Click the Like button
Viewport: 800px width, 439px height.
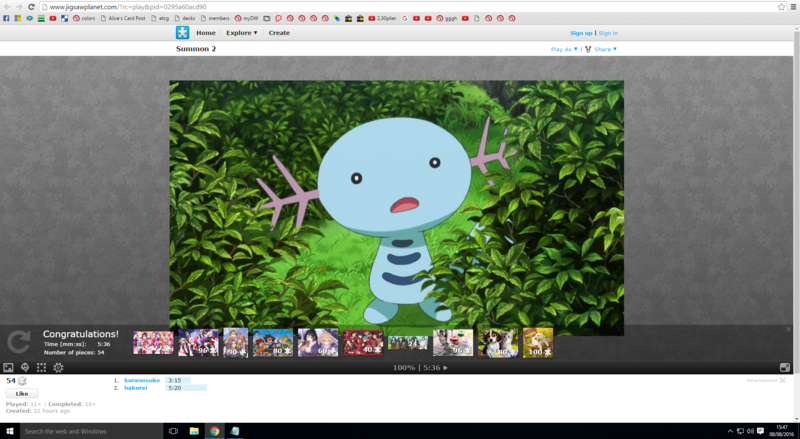(22, 394)
